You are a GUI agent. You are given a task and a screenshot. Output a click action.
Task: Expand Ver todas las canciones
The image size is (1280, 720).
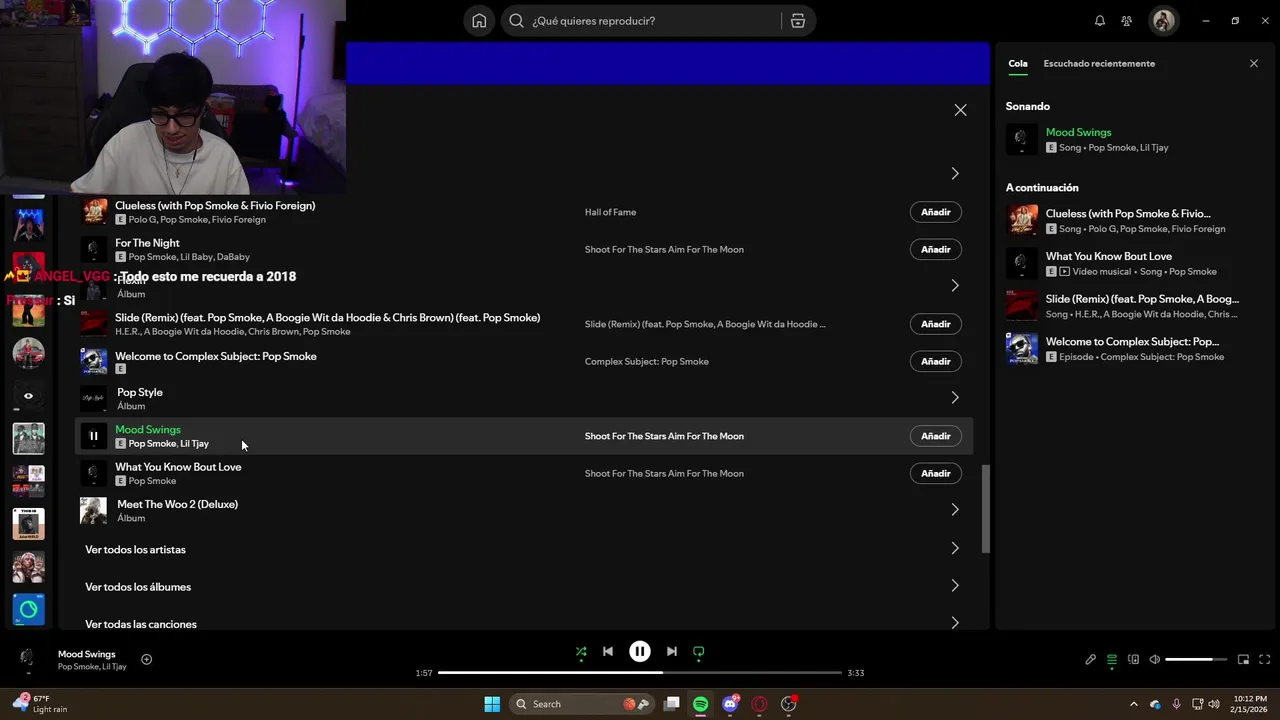[955, 623]
